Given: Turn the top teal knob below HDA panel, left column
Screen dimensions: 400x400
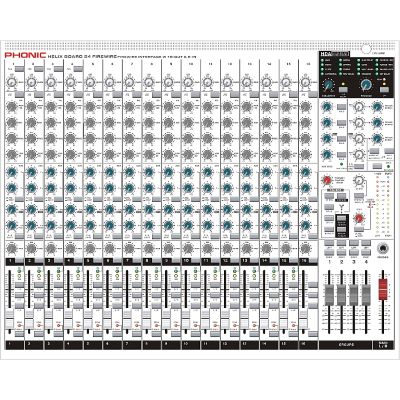Looking at the screenshot, I should [x=326, y=107].
